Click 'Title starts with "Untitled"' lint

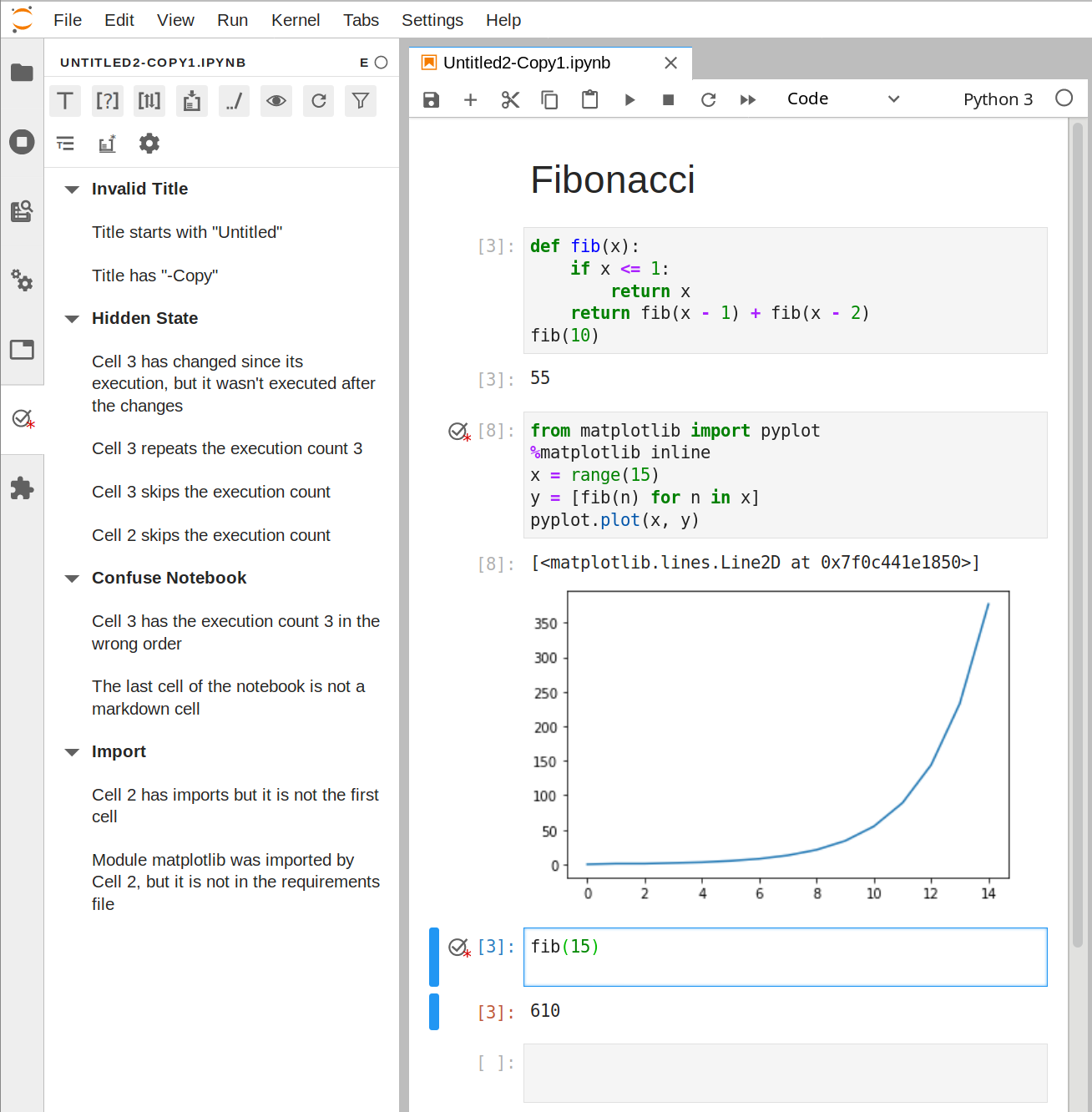tap(187, 232)
